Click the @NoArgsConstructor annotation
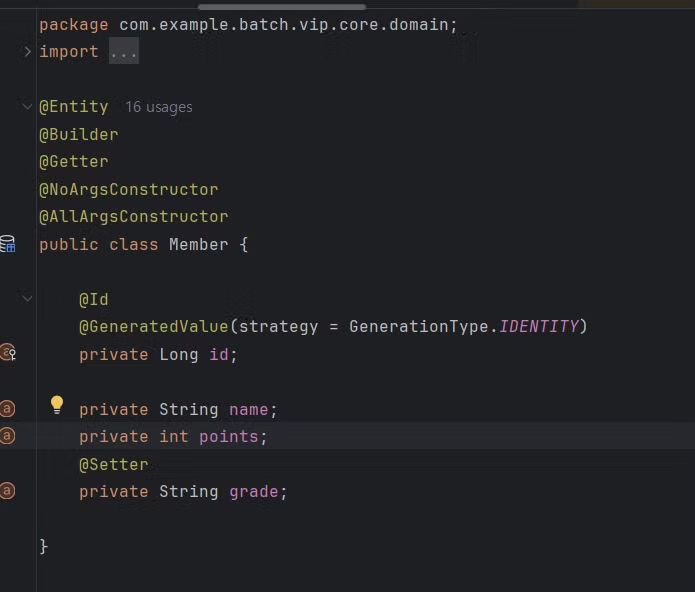 coord(129,190)
